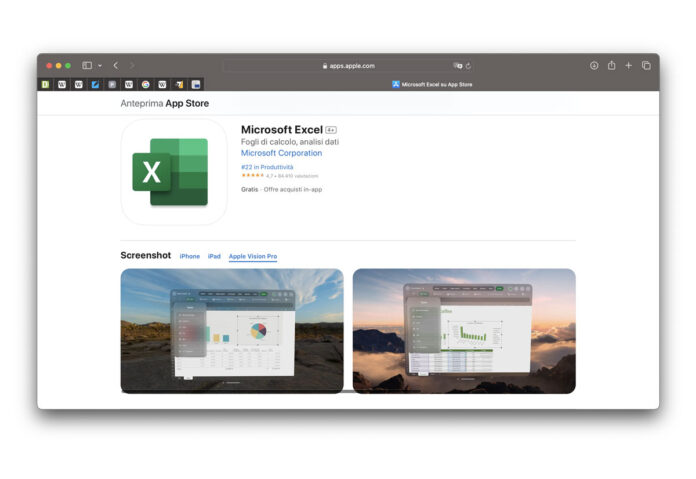Open the yellow T pinned tab

point(179,84)
